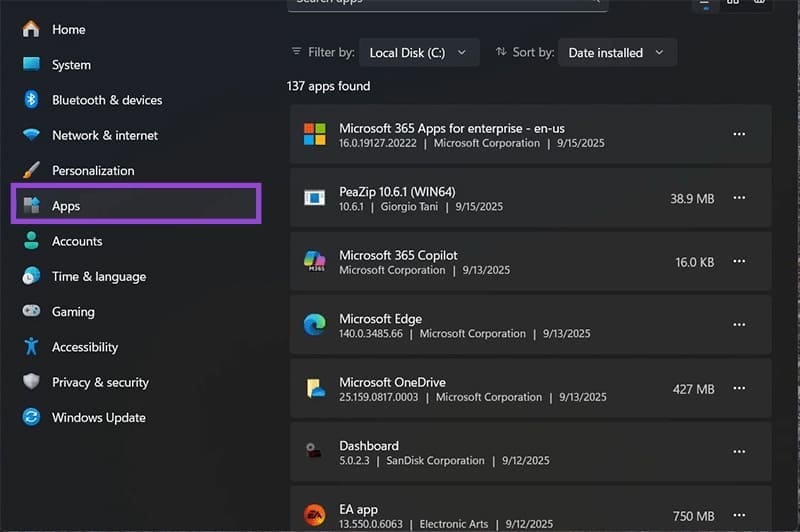Screen dimensions: 800x532
Task: Open more options for Microsoft Edge
Action: pyautogui.click(x=739, y=324)
